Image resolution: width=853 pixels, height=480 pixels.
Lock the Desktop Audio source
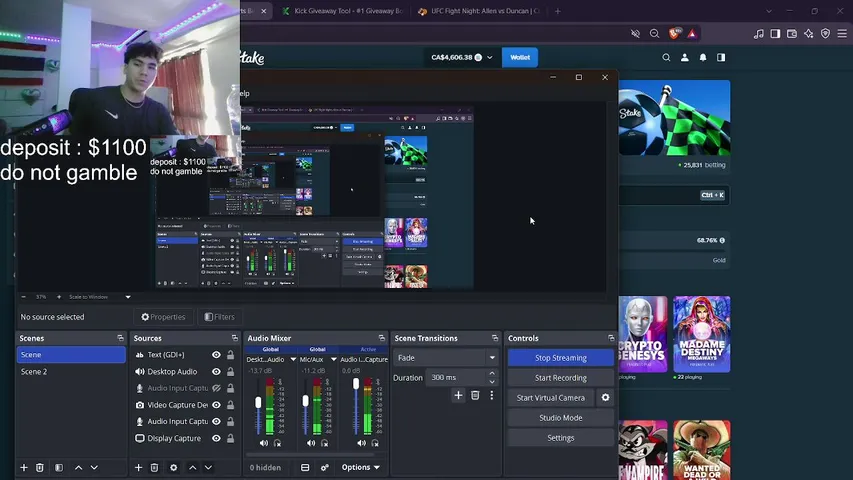point(231,372)
